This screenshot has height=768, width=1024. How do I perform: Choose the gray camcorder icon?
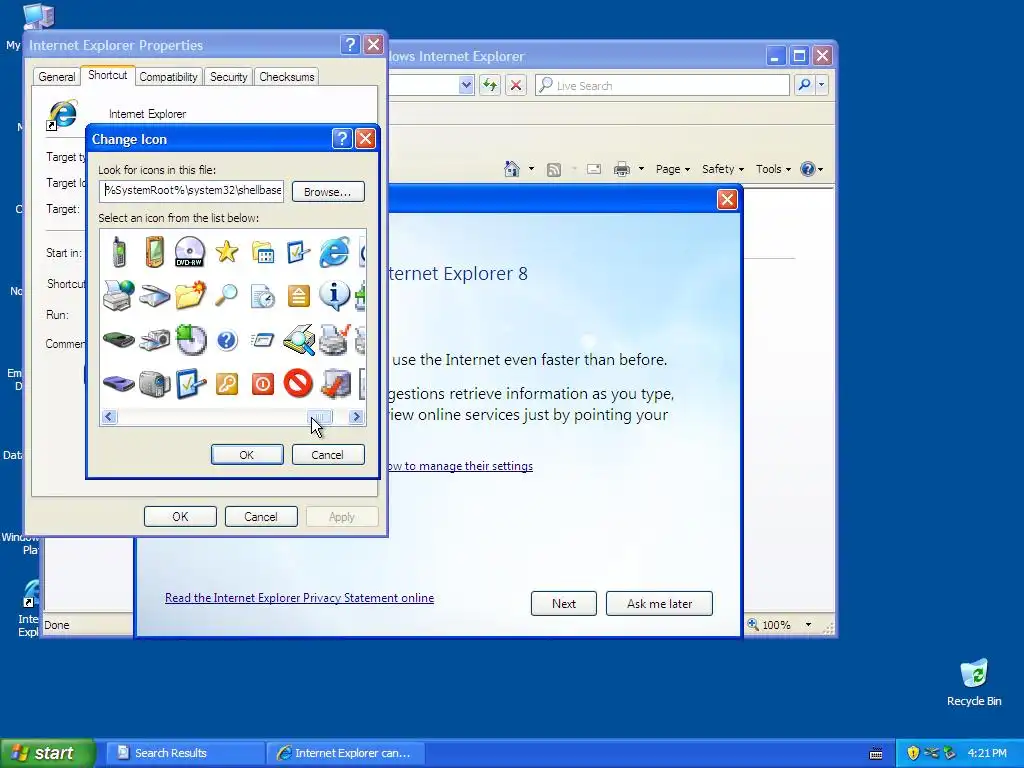pyautogui.click(x=154, y=384)
